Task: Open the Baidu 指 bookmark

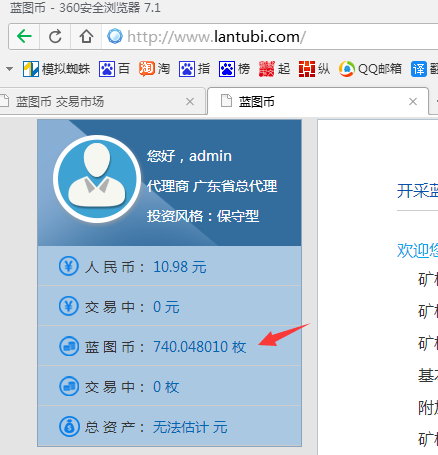Action: pyautogui.click(x=194, y=69)
